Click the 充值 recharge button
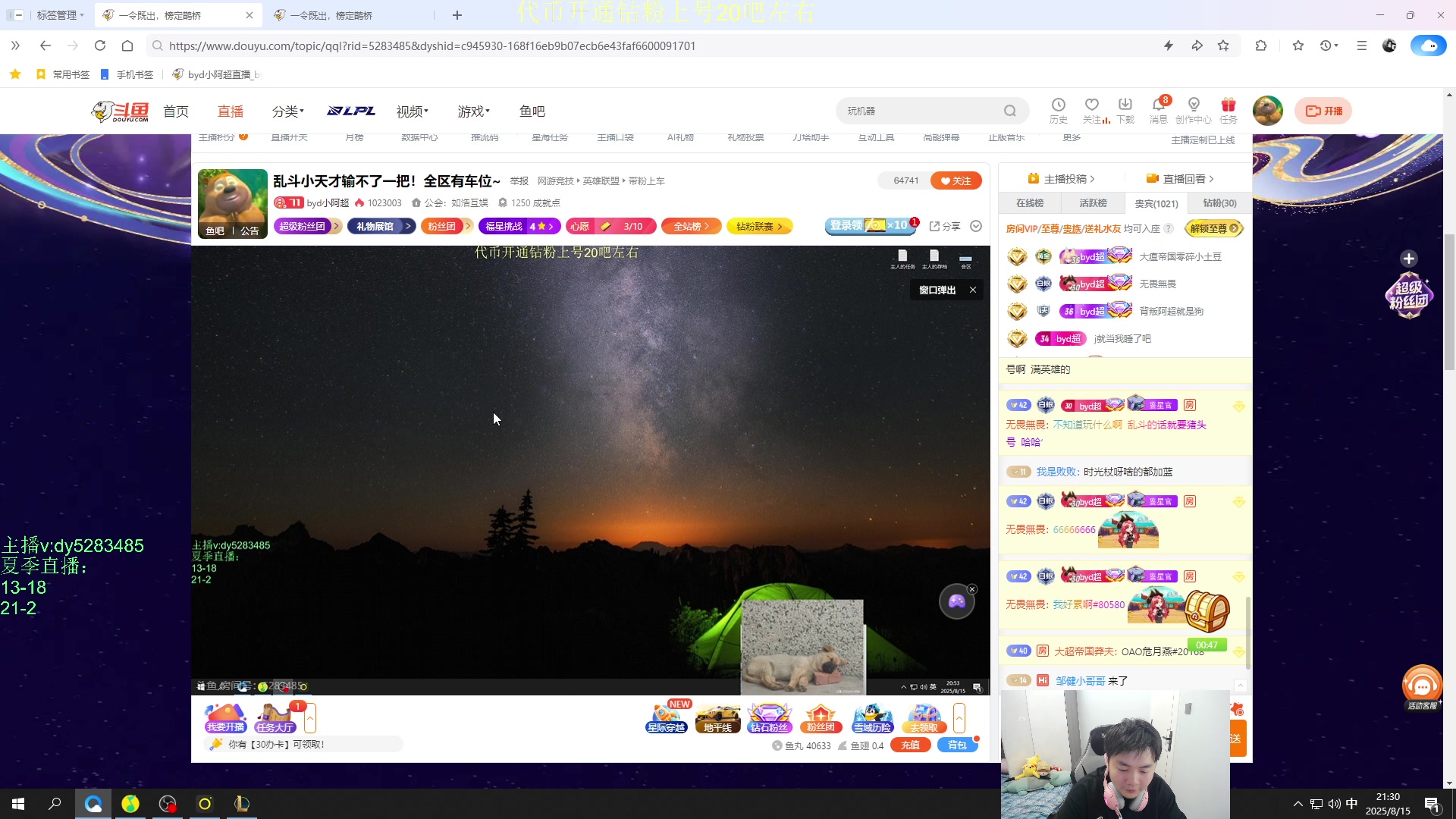 point(911,745)
